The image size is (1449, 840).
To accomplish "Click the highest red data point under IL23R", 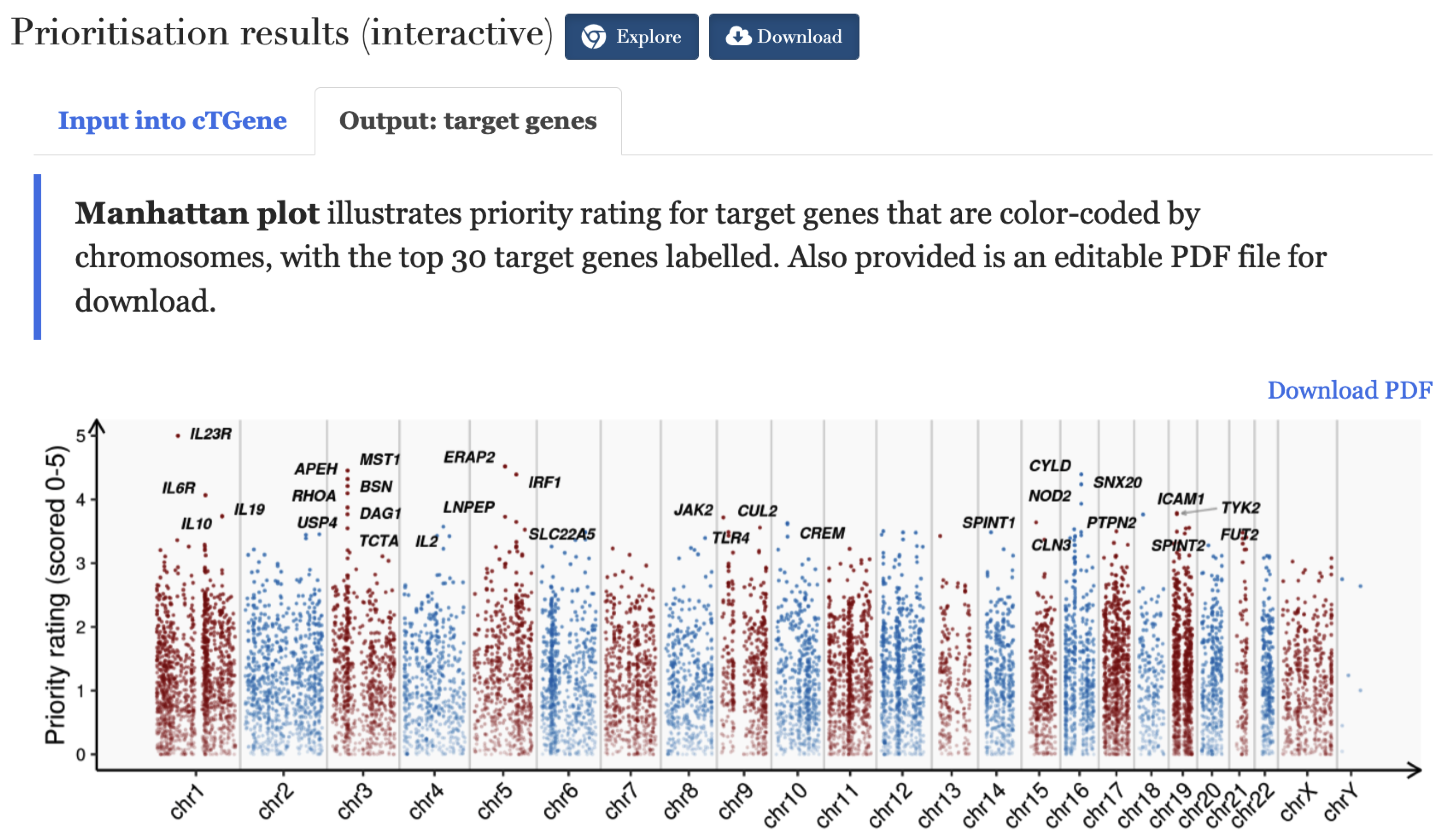I will (178, 436).
